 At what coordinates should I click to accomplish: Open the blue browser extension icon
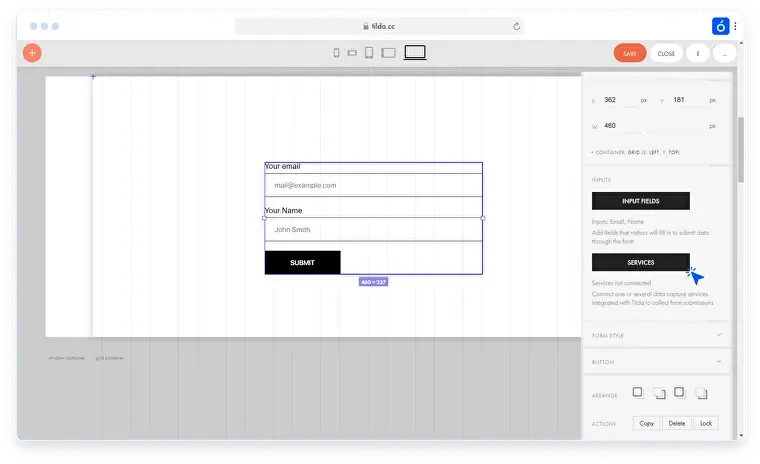[720, 26]
